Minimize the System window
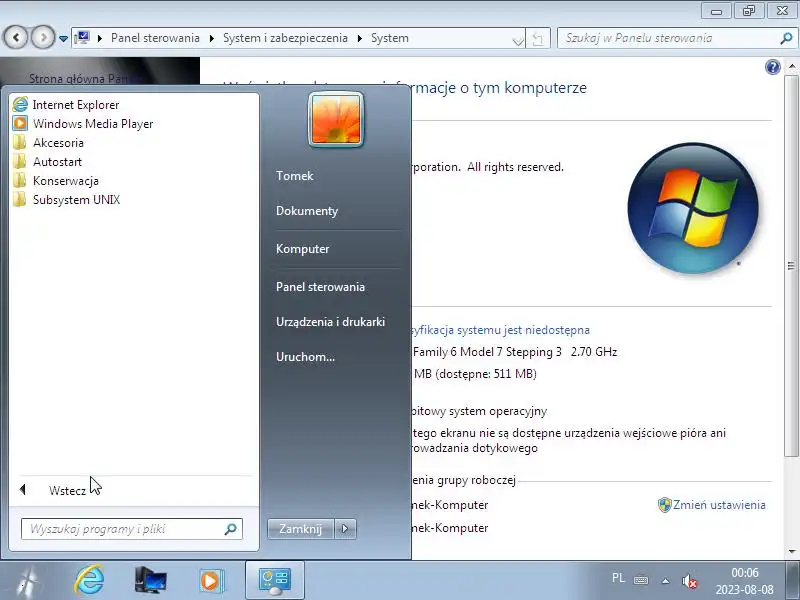 point(716,11)
